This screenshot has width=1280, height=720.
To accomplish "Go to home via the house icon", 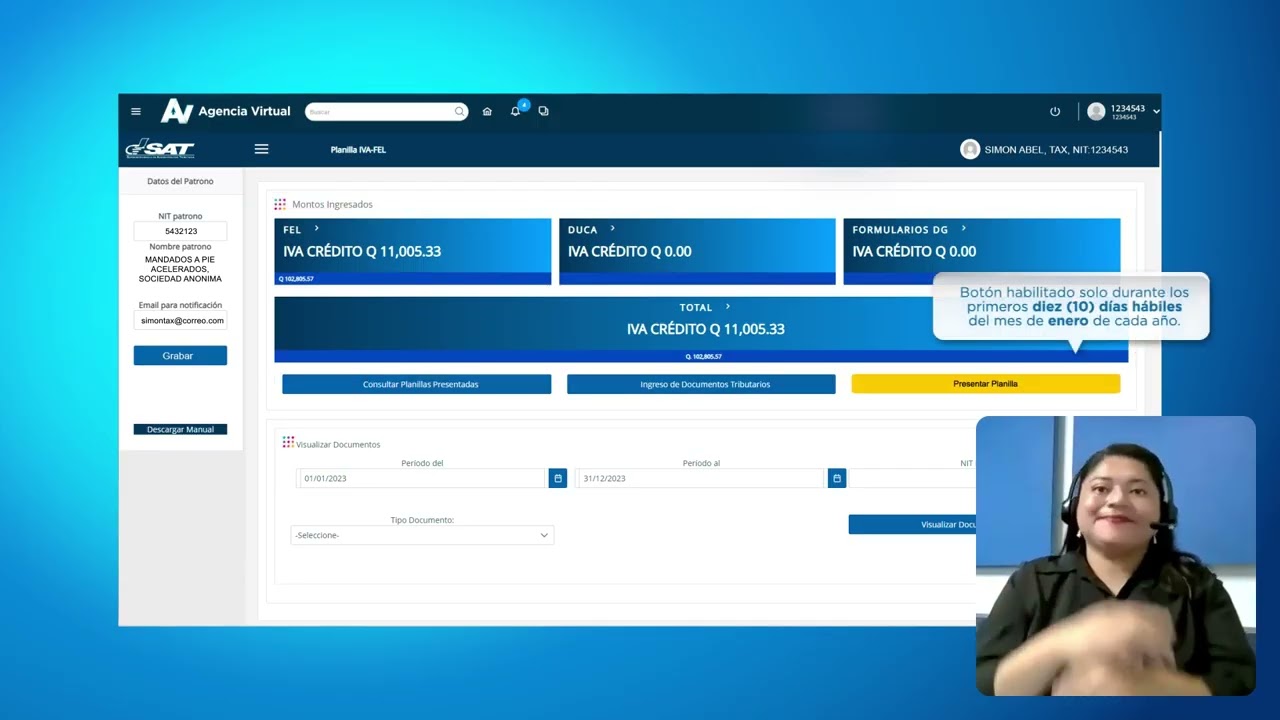I will (487, 111).
